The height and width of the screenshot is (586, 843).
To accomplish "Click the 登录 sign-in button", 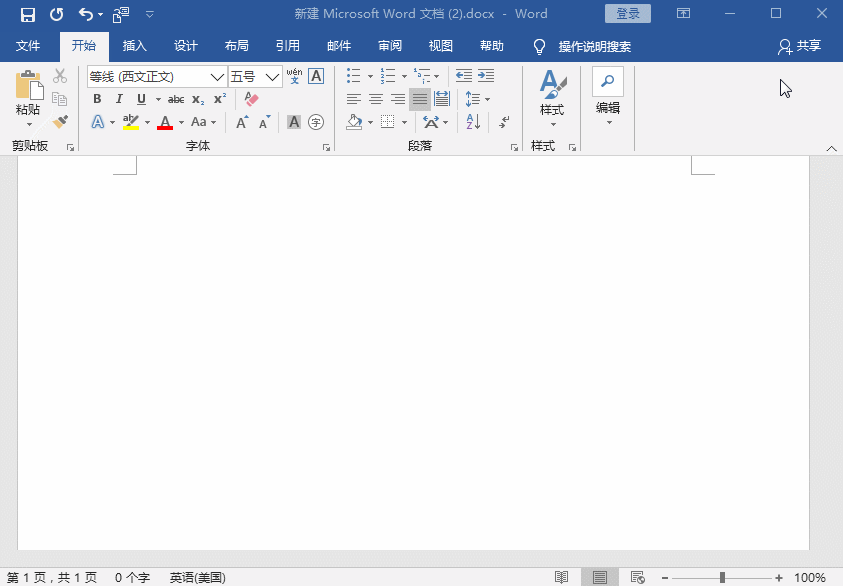I will tap(627, 13).
